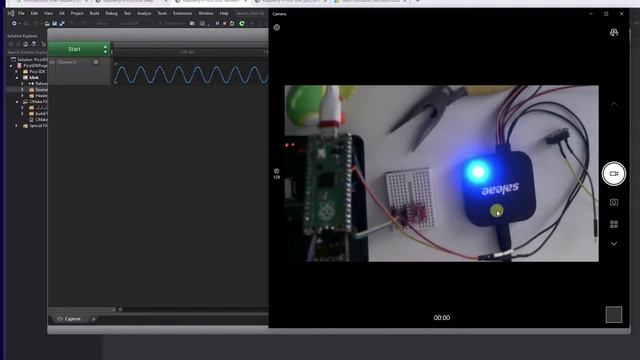Expand the Special Files folder
Image resolution: width=640 pixels, height=360 pixels.
click(x=17, y=126)
